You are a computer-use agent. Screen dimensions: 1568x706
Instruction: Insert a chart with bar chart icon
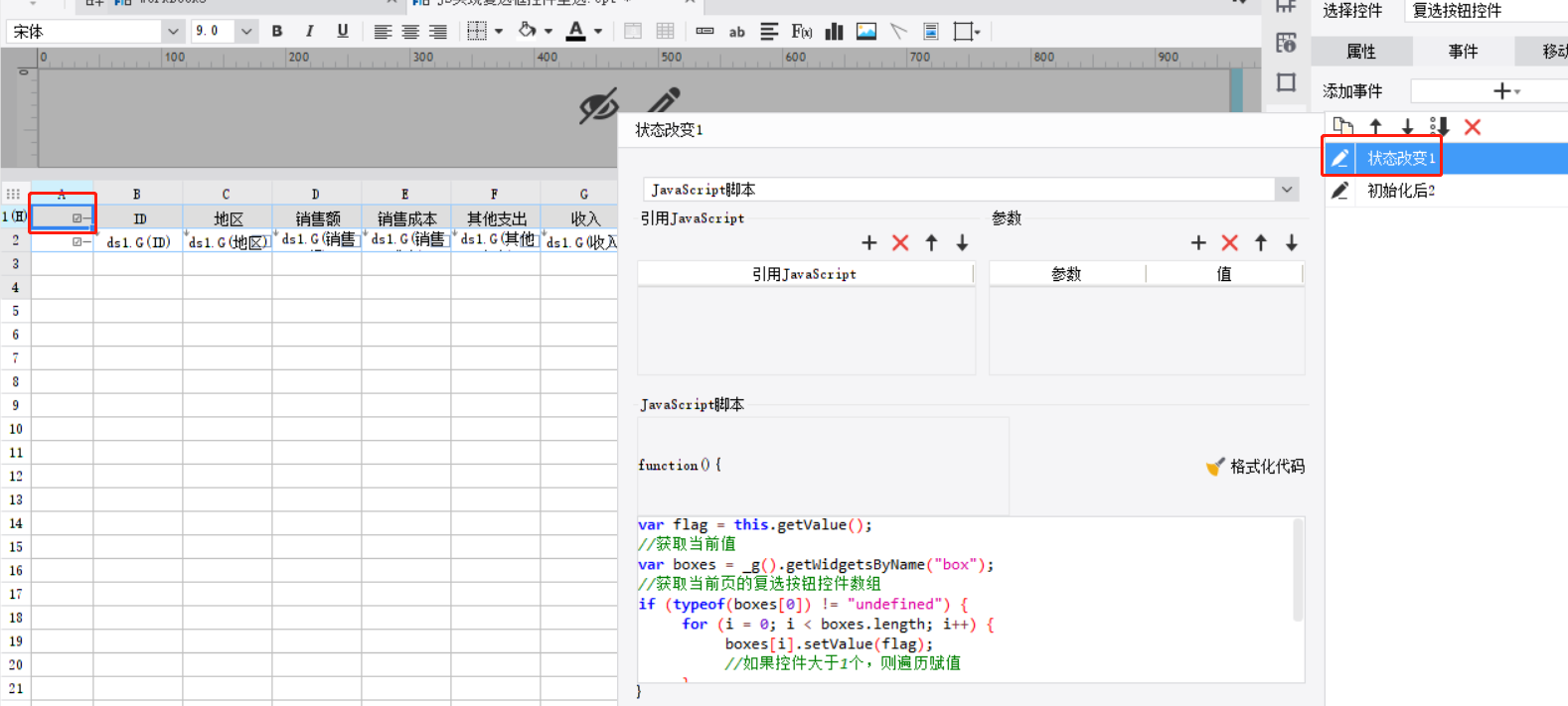[835, 32]
